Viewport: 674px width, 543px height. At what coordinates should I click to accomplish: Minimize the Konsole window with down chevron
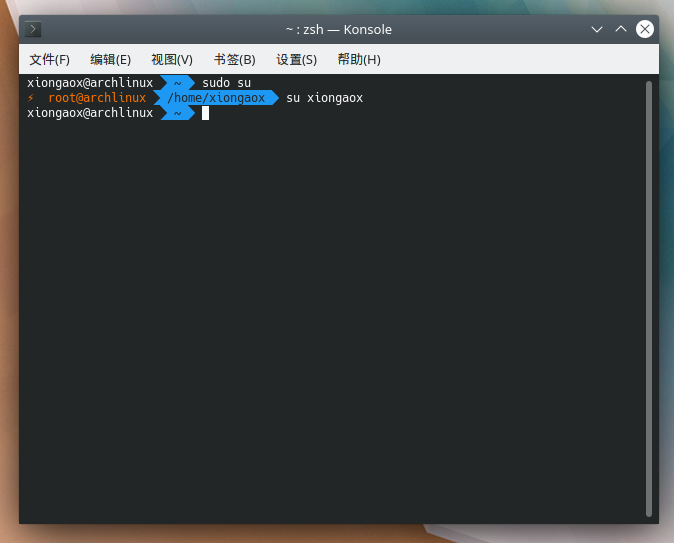[597, 29]
